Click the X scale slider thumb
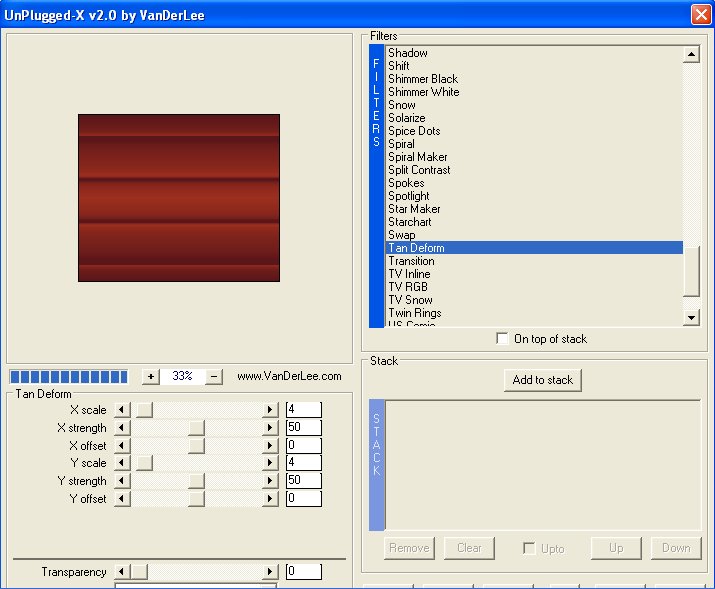 pyautogui.click(x=145, y=410)
